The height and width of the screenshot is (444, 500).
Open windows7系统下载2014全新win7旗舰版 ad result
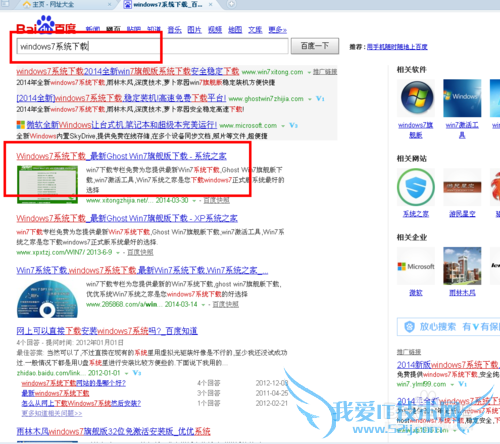pos(128,71)
